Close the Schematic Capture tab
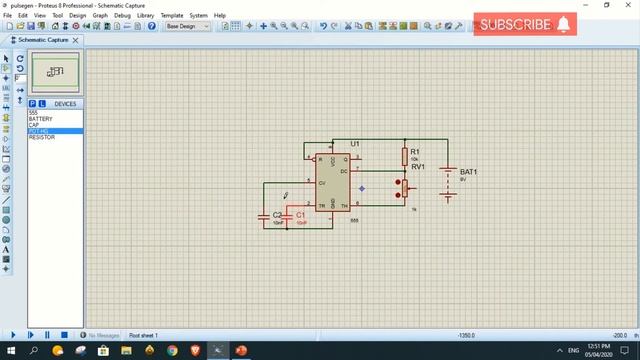The width and height of the screenshot is (640, 360). point(76,40)
